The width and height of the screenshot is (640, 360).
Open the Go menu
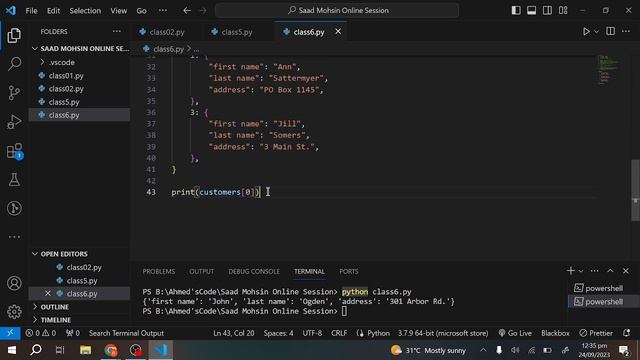[x=141, y=11]
